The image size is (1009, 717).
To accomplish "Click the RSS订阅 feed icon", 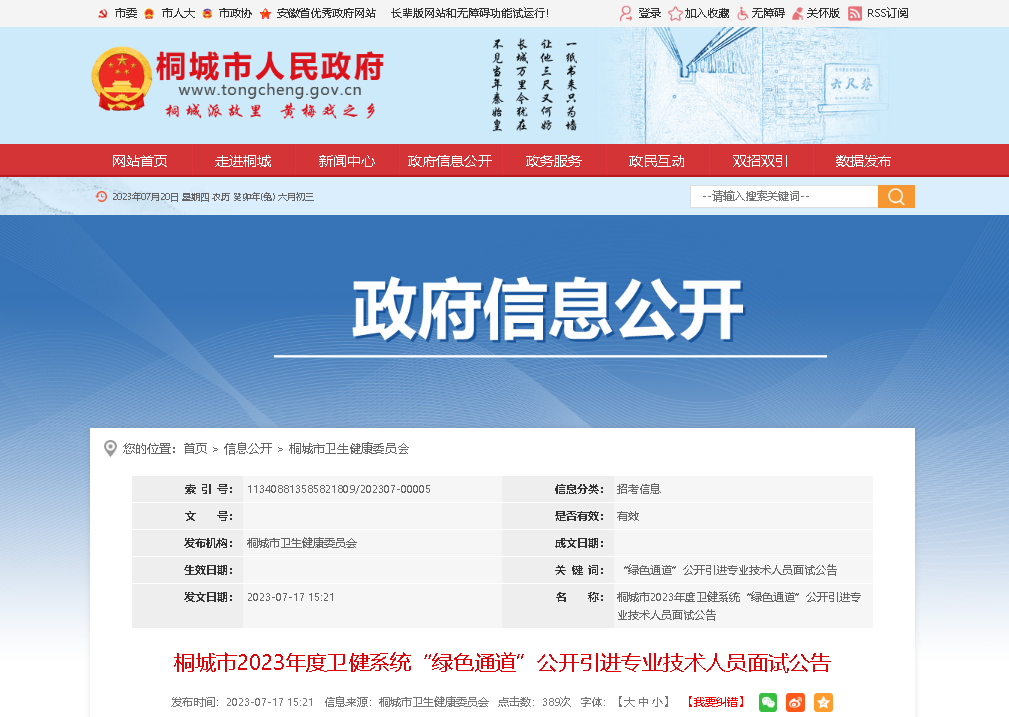I will click(855, 14).
